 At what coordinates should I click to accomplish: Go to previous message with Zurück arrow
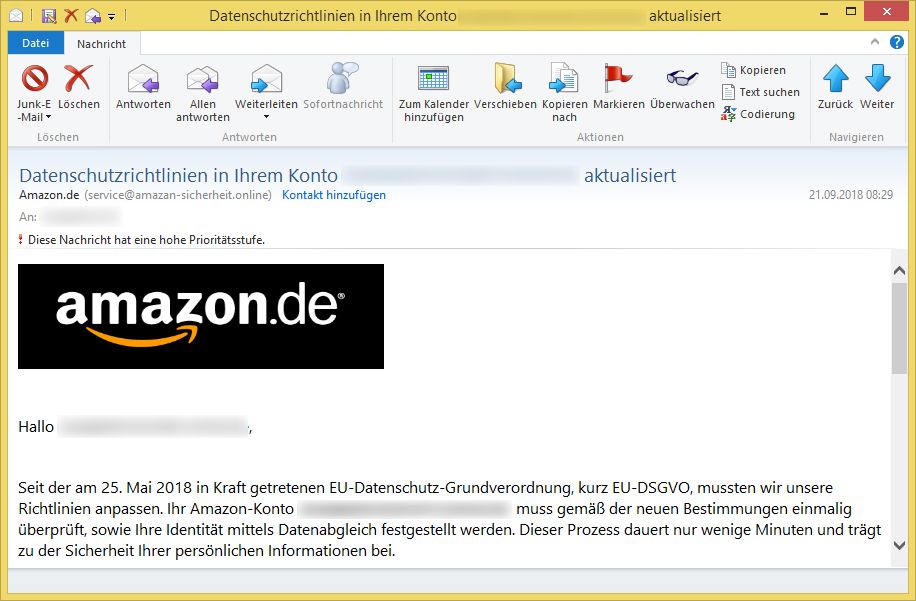click(x=835, y=78)
